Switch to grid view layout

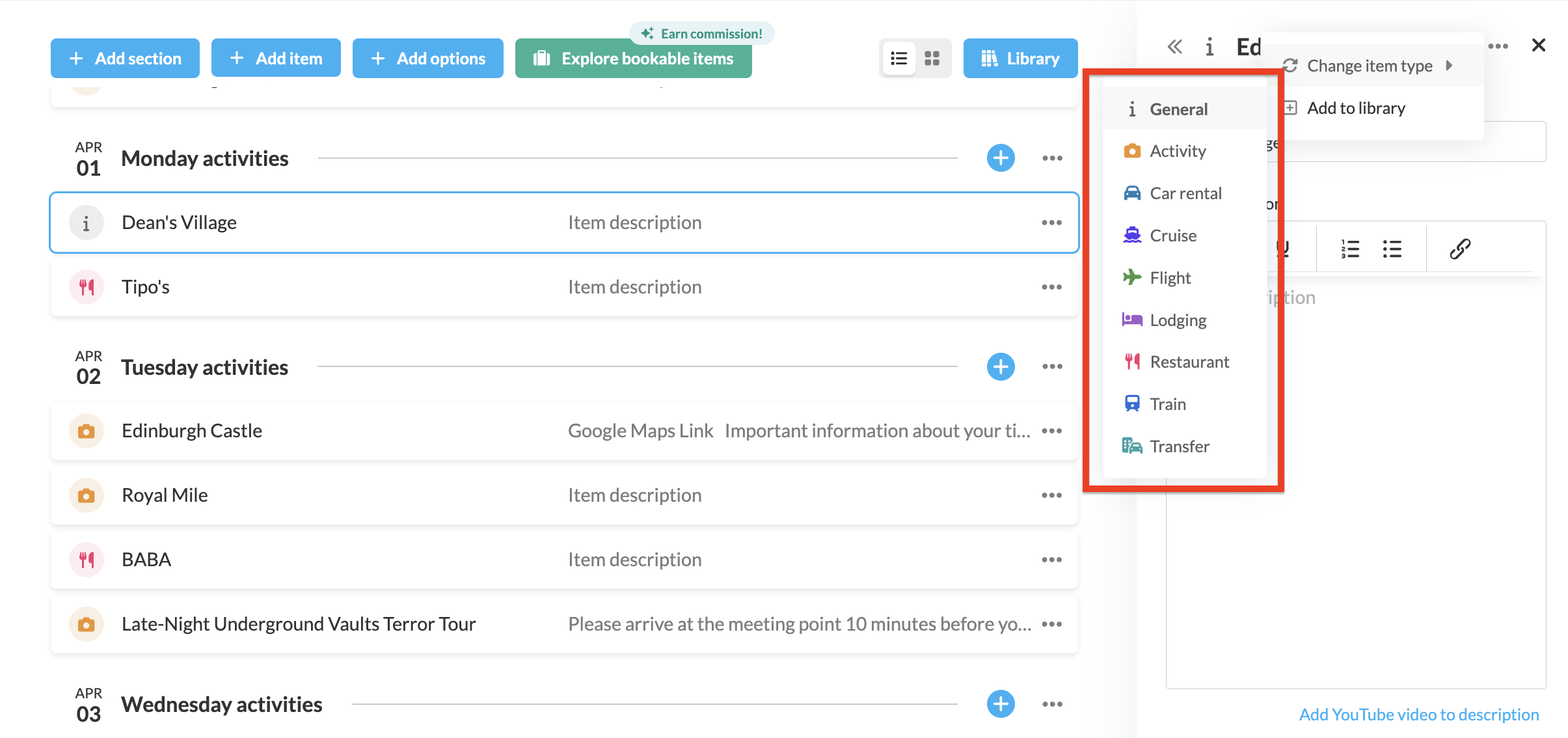pyautogui.click(x=932, y=59)
